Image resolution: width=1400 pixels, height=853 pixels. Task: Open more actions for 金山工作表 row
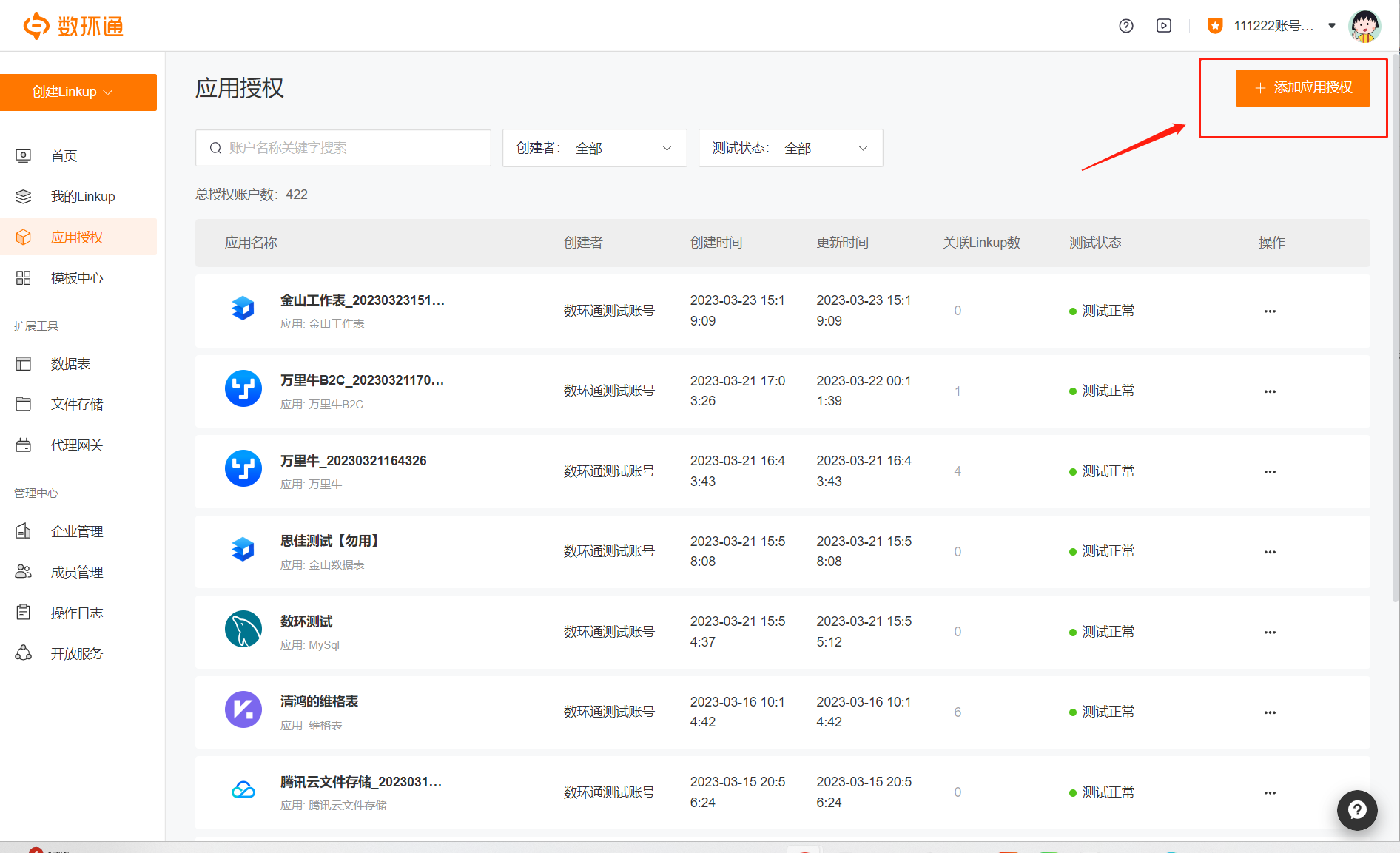click(1270, 311)
